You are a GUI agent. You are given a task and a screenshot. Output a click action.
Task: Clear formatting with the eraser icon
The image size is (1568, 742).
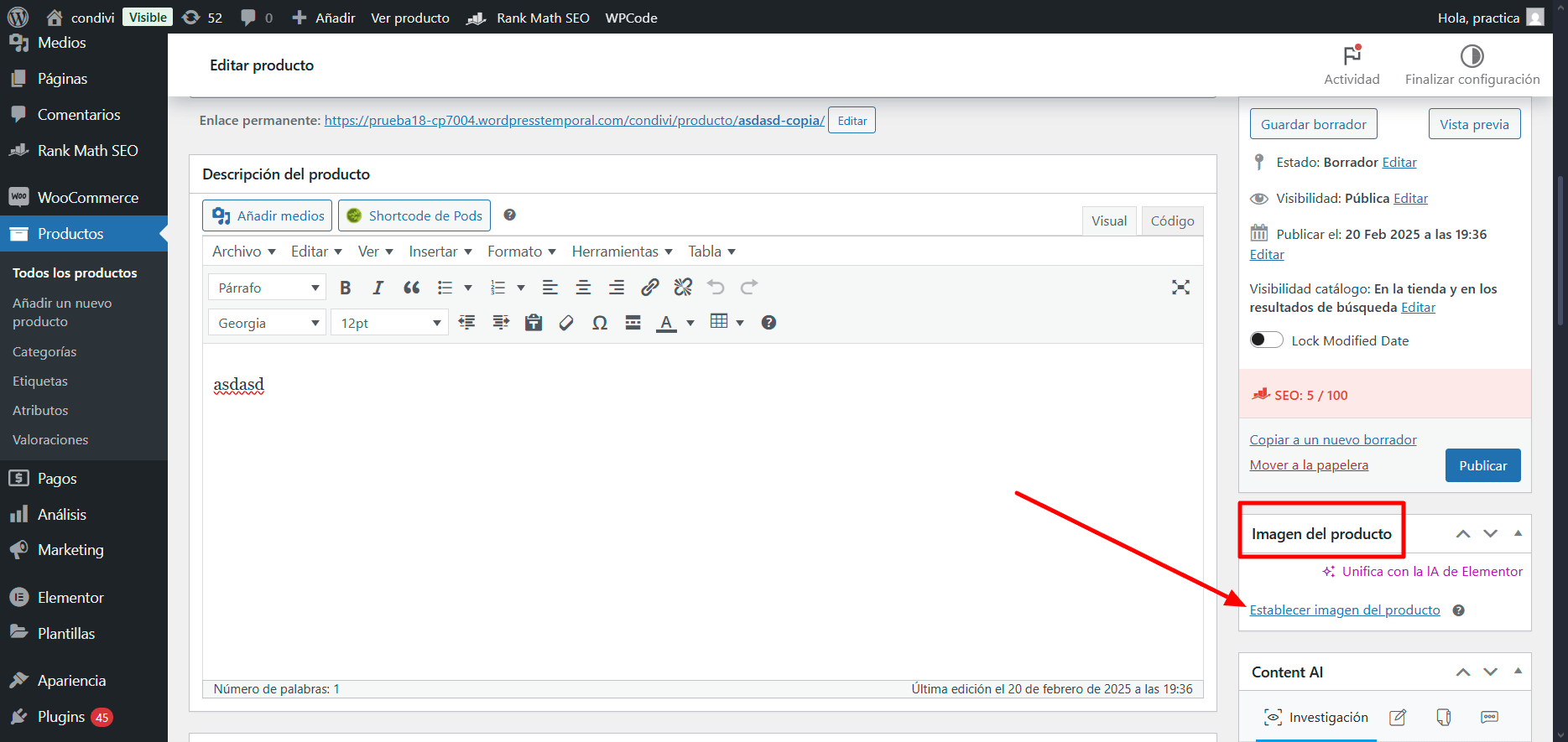coord(566,323)
